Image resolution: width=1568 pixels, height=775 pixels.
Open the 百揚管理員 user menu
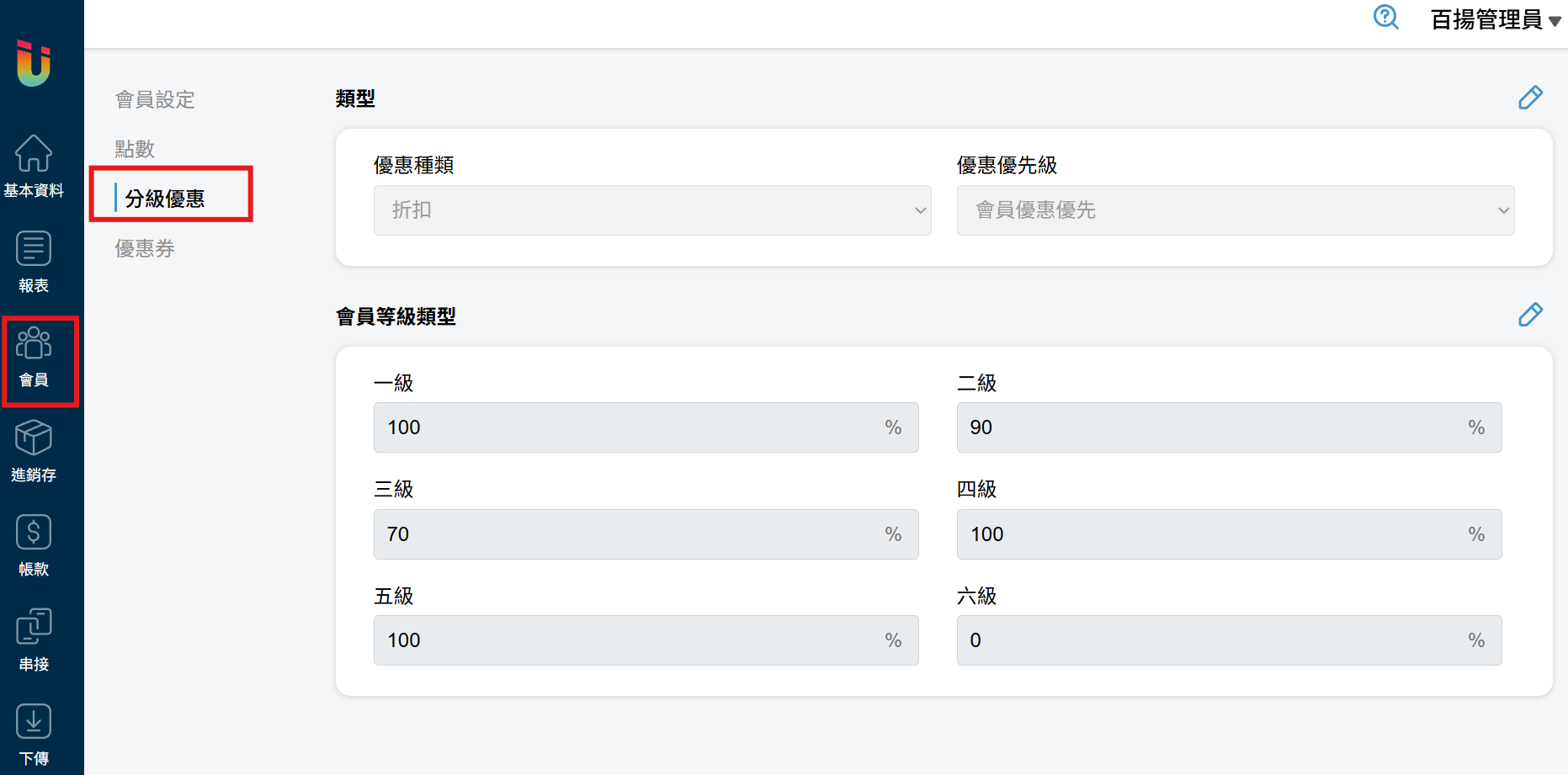coord(1496,19)
